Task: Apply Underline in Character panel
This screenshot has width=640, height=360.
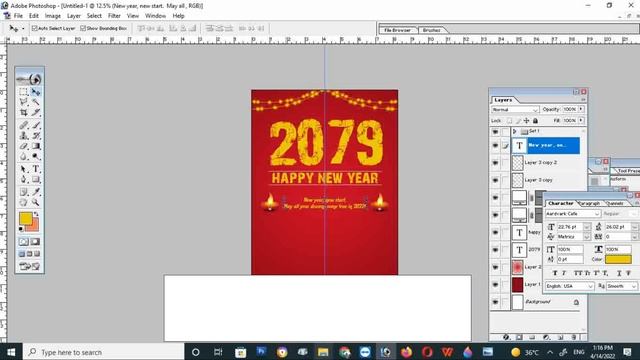Action: [619, 273]
